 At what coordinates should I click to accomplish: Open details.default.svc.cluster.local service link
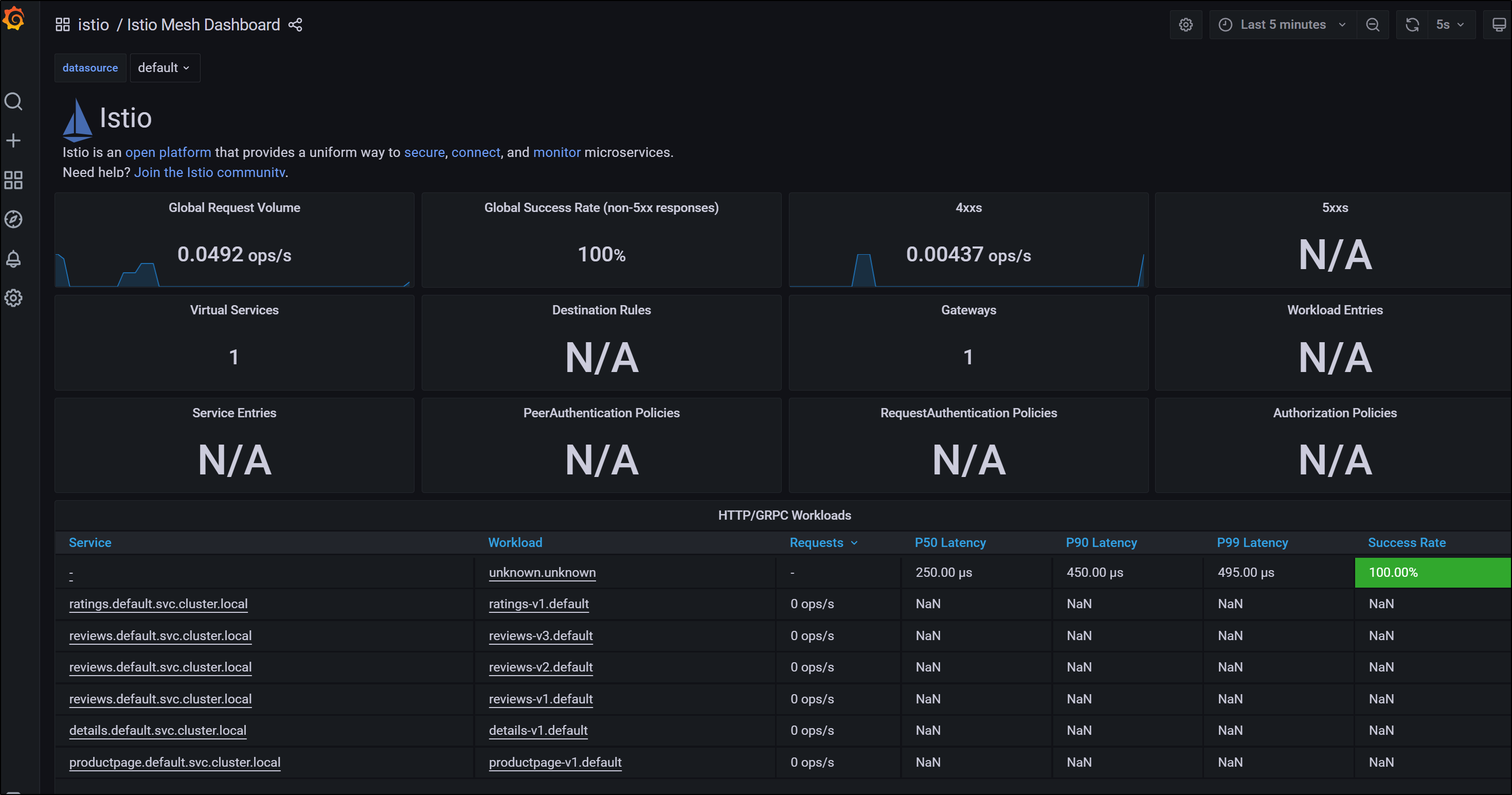click(157, 730)
